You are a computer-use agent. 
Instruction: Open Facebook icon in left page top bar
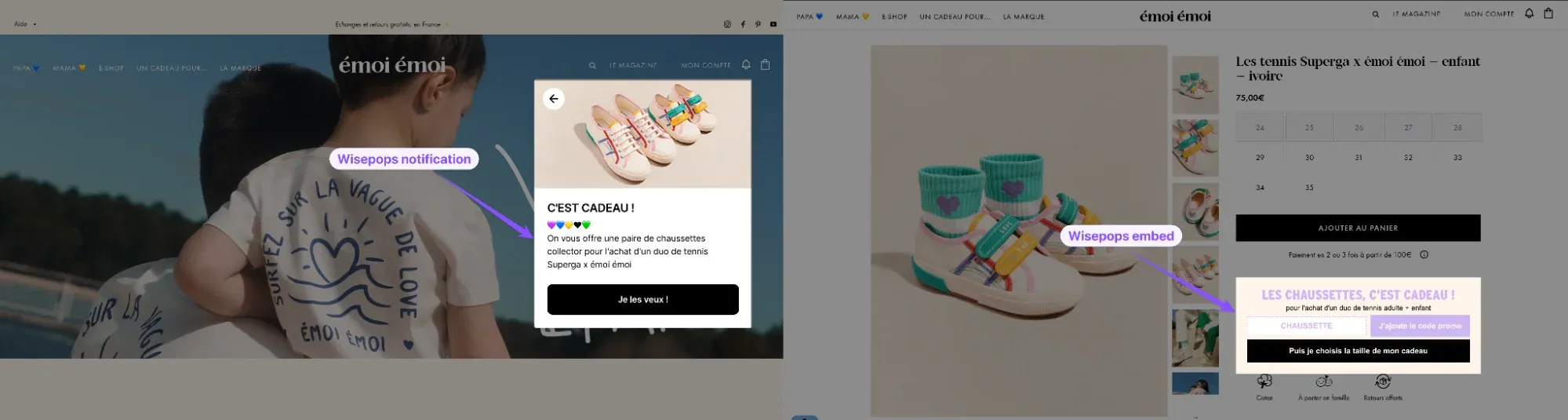pyautogui.click(x=743, y=24)
